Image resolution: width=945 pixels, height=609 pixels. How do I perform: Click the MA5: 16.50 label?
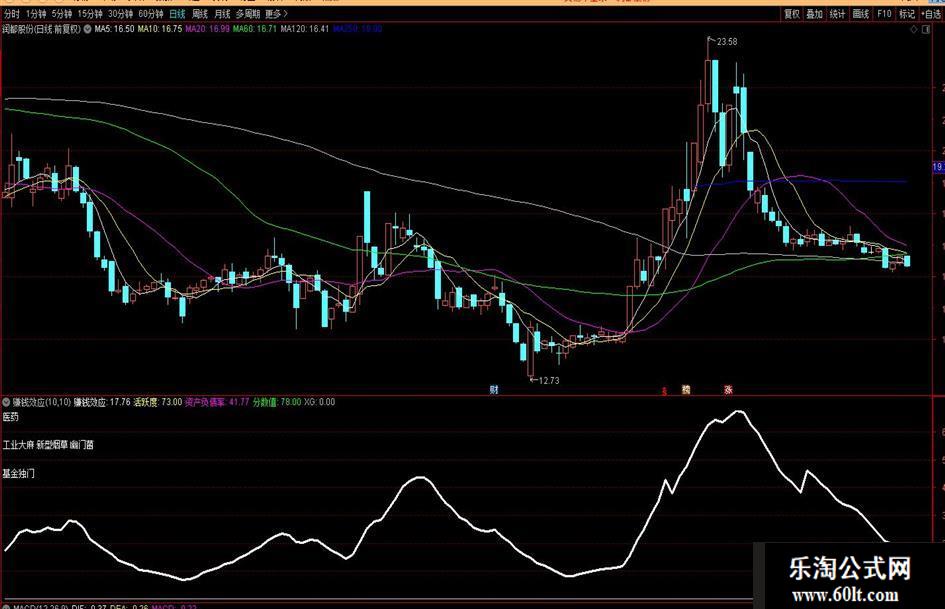[x=115, y=28]
